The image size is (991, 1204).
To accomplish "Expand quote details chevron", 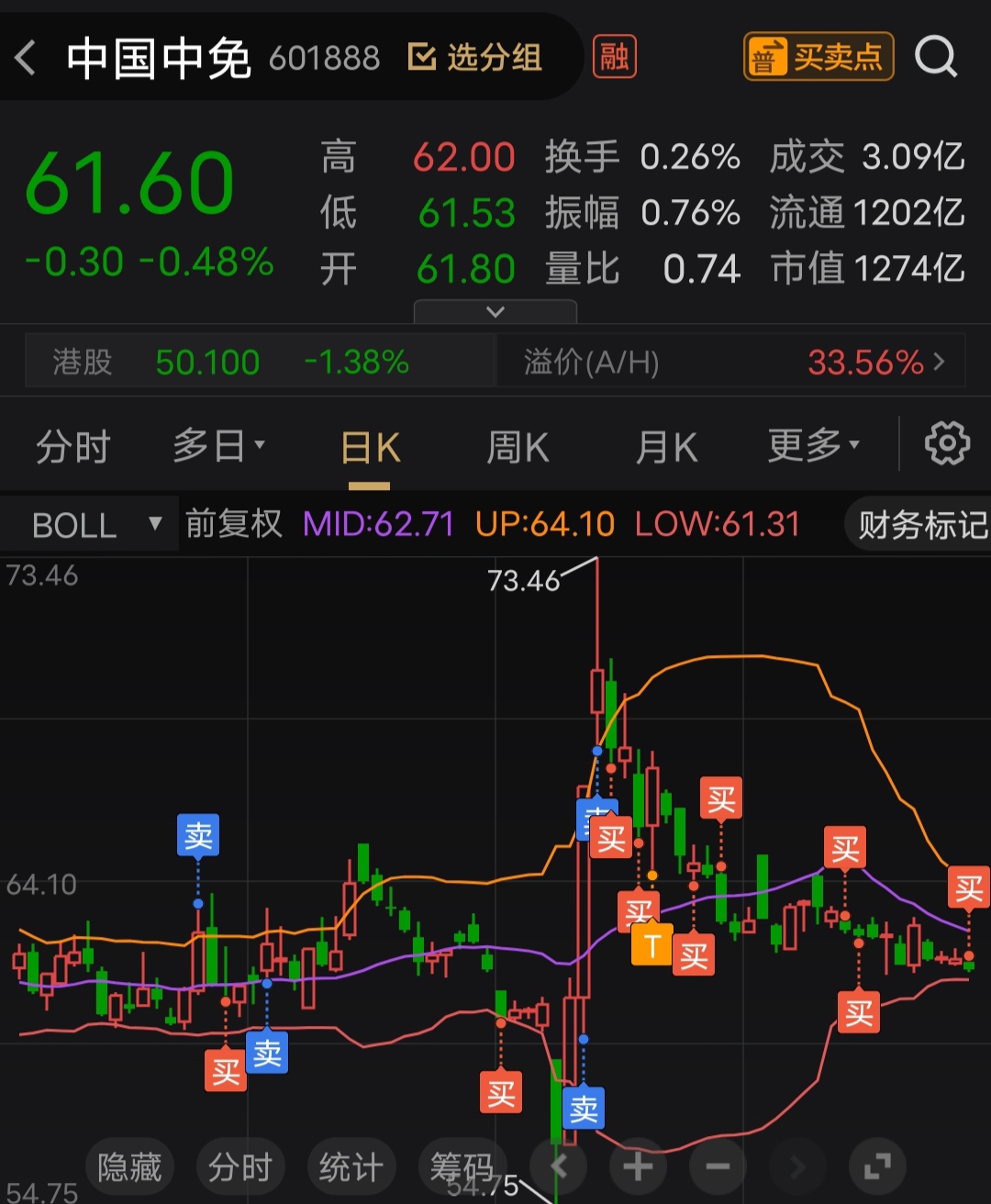I will click(x=495, y=312).
